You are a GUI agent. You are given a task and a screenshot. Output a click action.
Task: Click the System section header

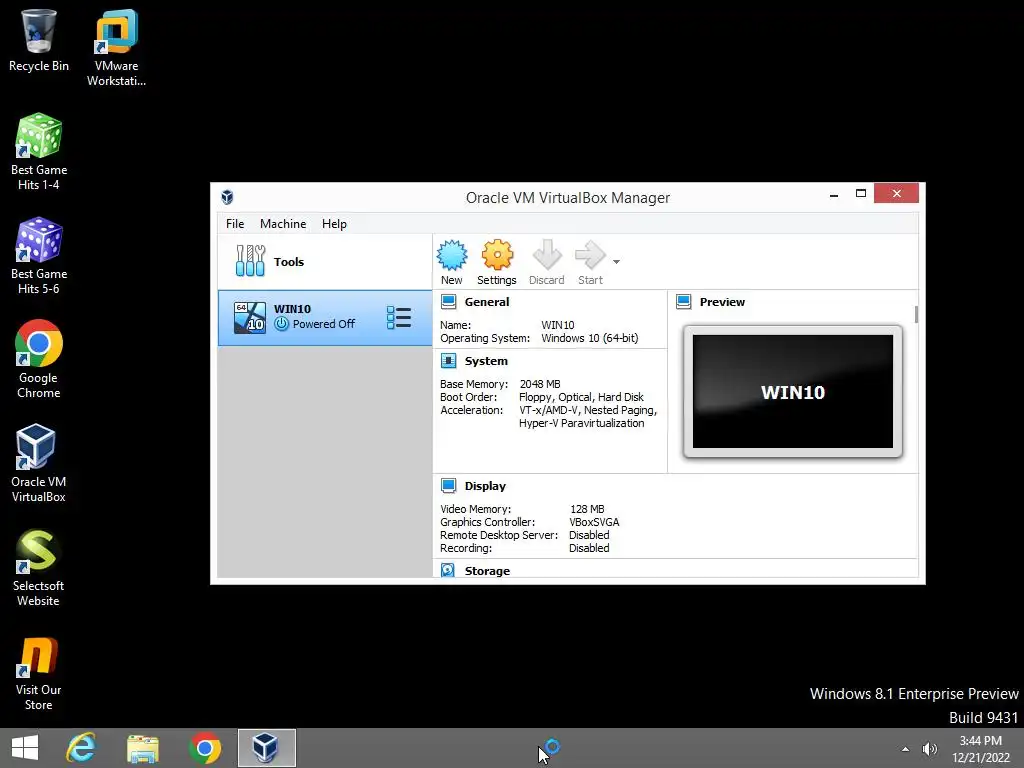[x=486, y=360]
